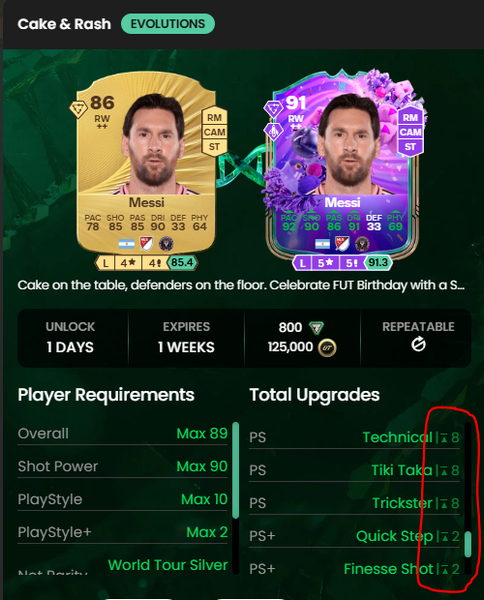Click the Overall Max 89 requirement row

click(123, 434)
